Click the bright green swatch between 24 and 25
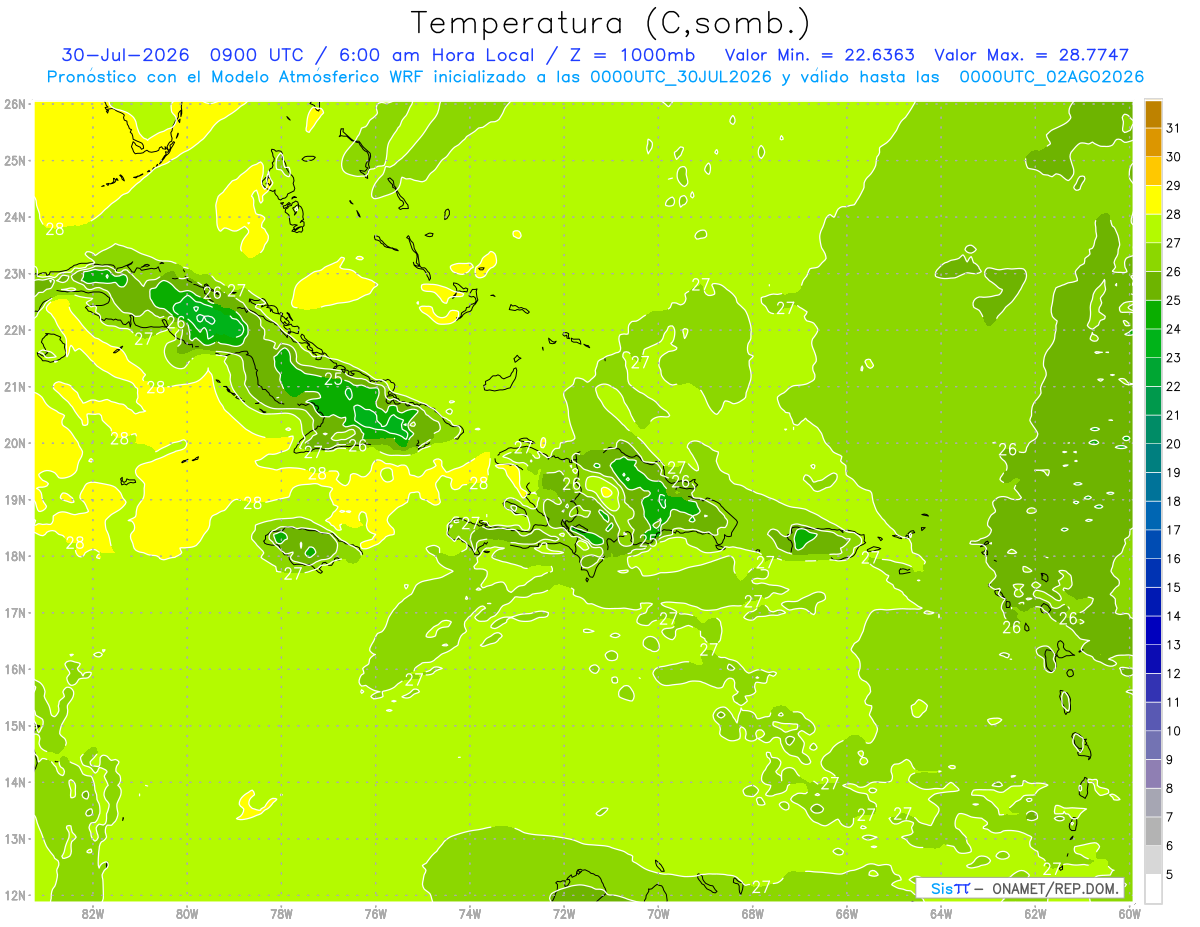 (x=1153, y=315)
